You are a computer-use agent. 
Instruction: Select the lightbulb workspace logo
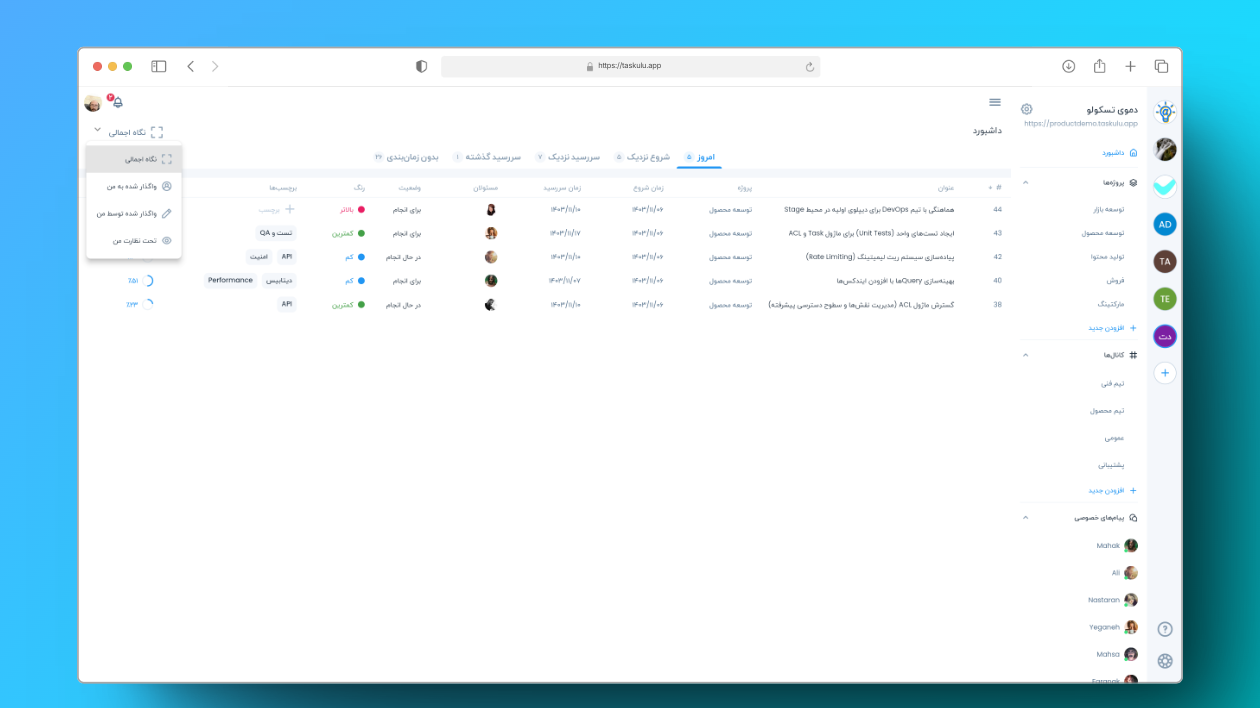point(1165,112)
